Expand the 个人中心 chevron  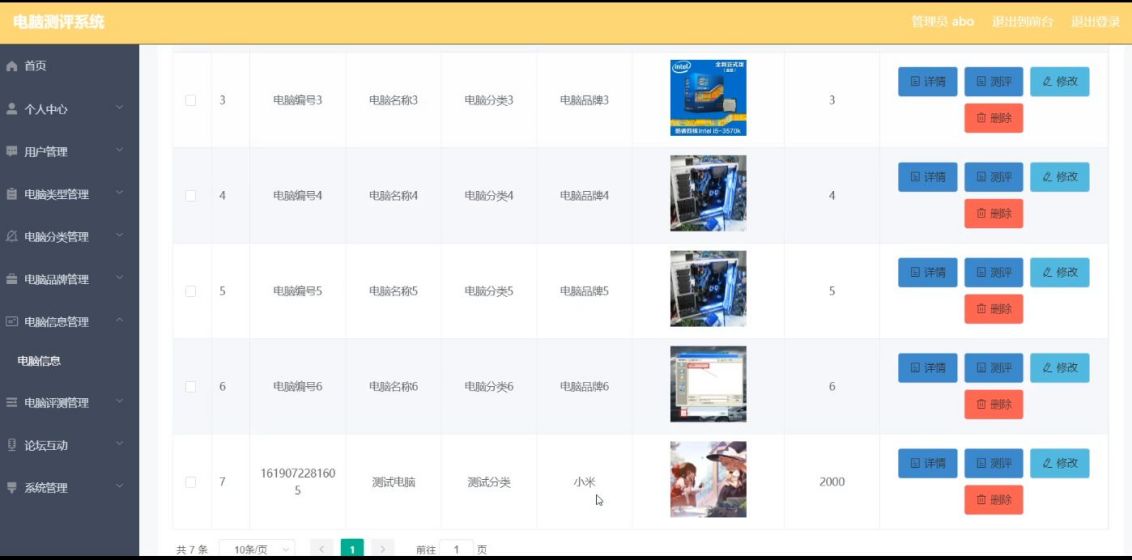click(120, 108)
